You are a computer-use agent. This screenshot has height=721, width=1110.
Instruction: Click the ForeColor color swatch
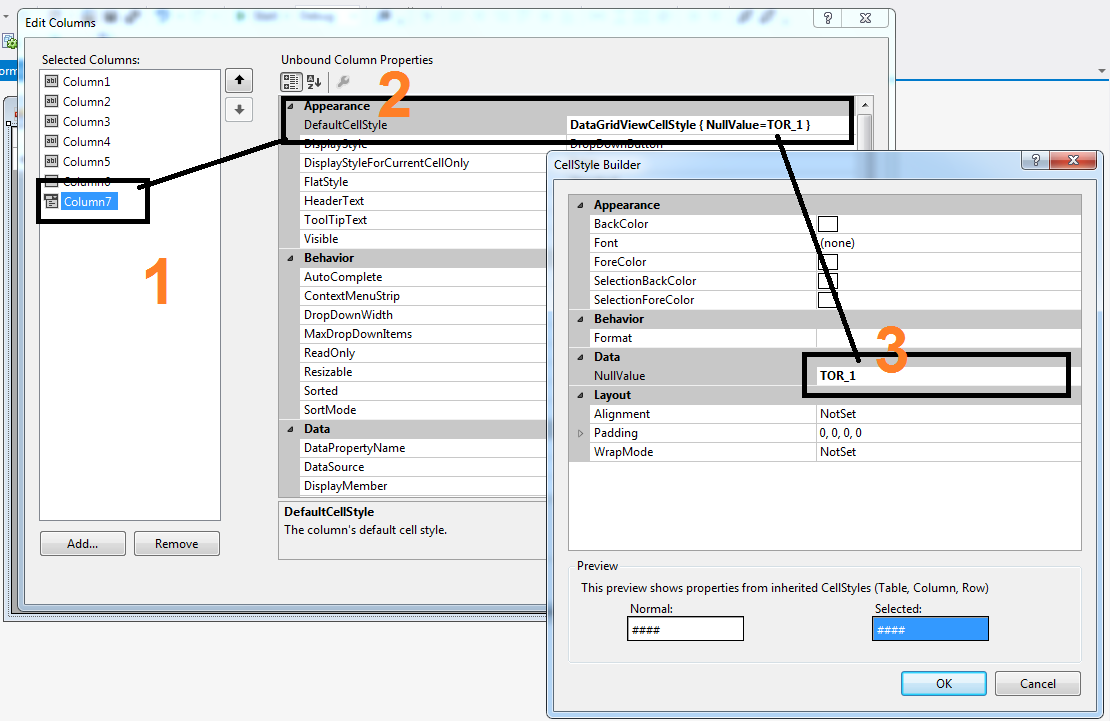tap(828, 262)
